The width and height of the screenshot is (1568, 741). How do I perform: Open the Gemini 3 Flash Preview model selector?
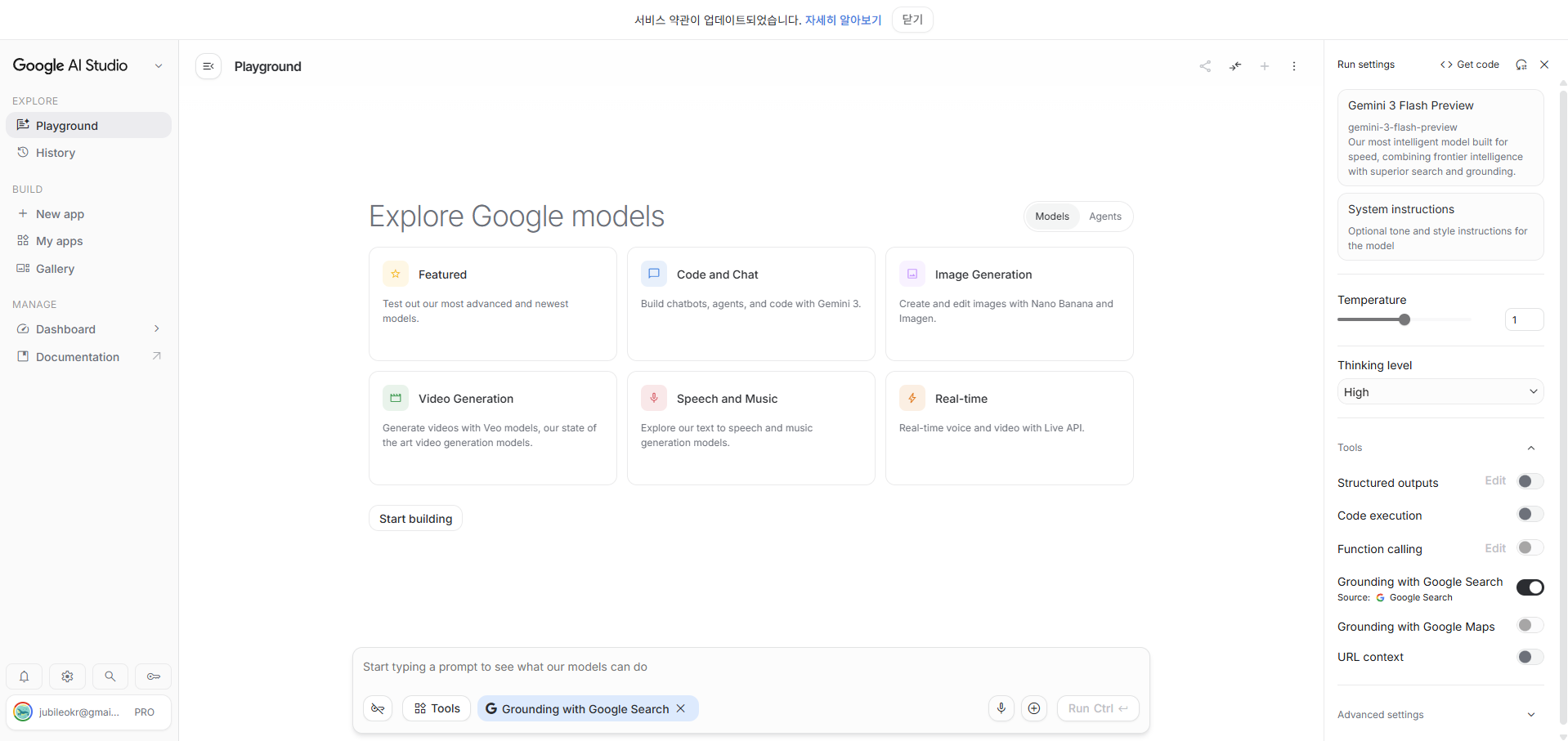tap(1440, 137)
